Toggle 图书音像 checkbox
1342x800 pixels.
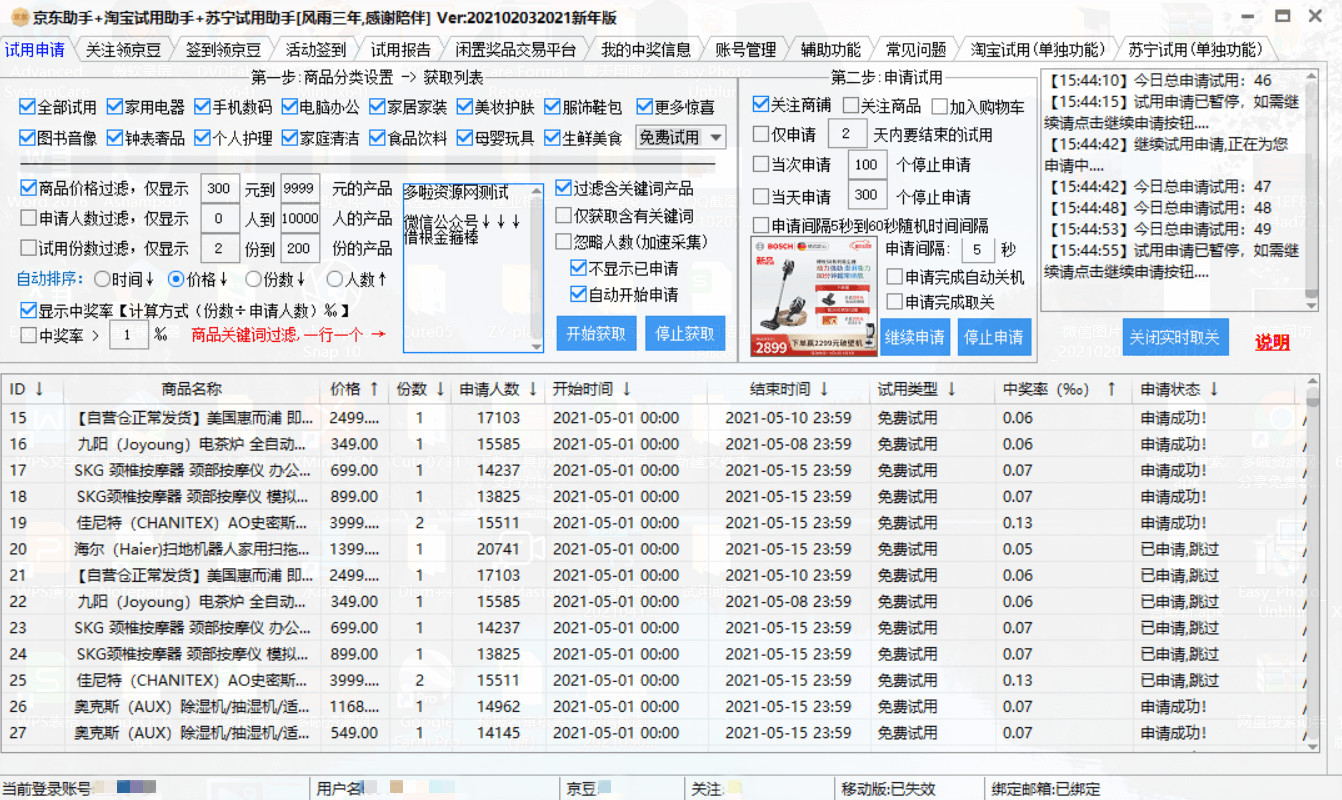(58, 138)
